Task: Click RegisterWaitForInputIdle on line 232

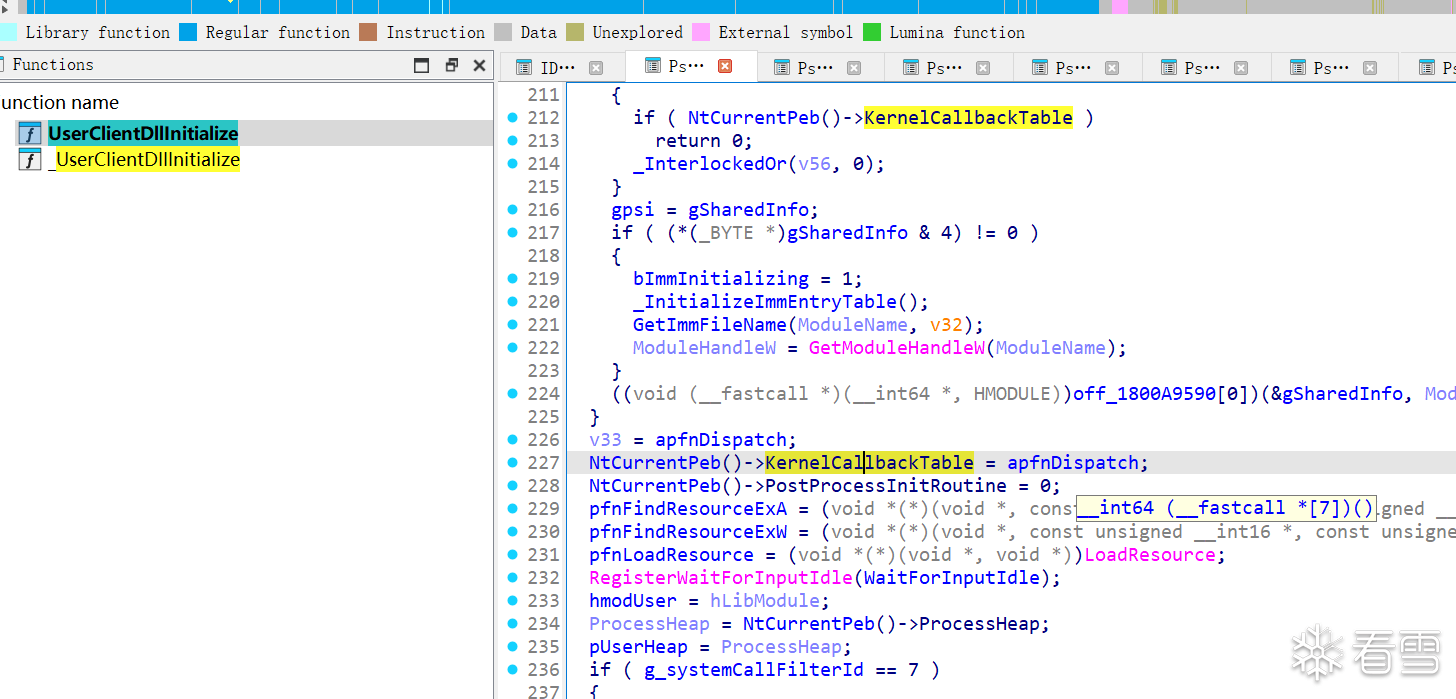Action: click(x=721, y=578)
